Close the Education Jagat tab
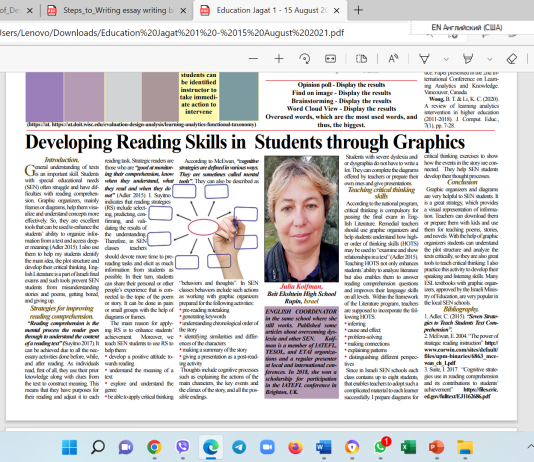 click(336, 11)
